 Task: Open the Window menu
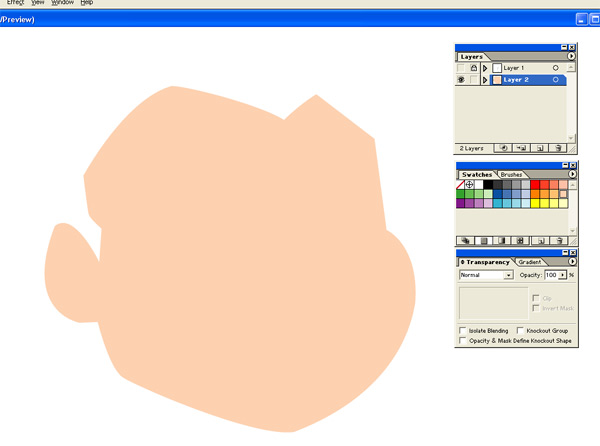click(x=62, y=2)
